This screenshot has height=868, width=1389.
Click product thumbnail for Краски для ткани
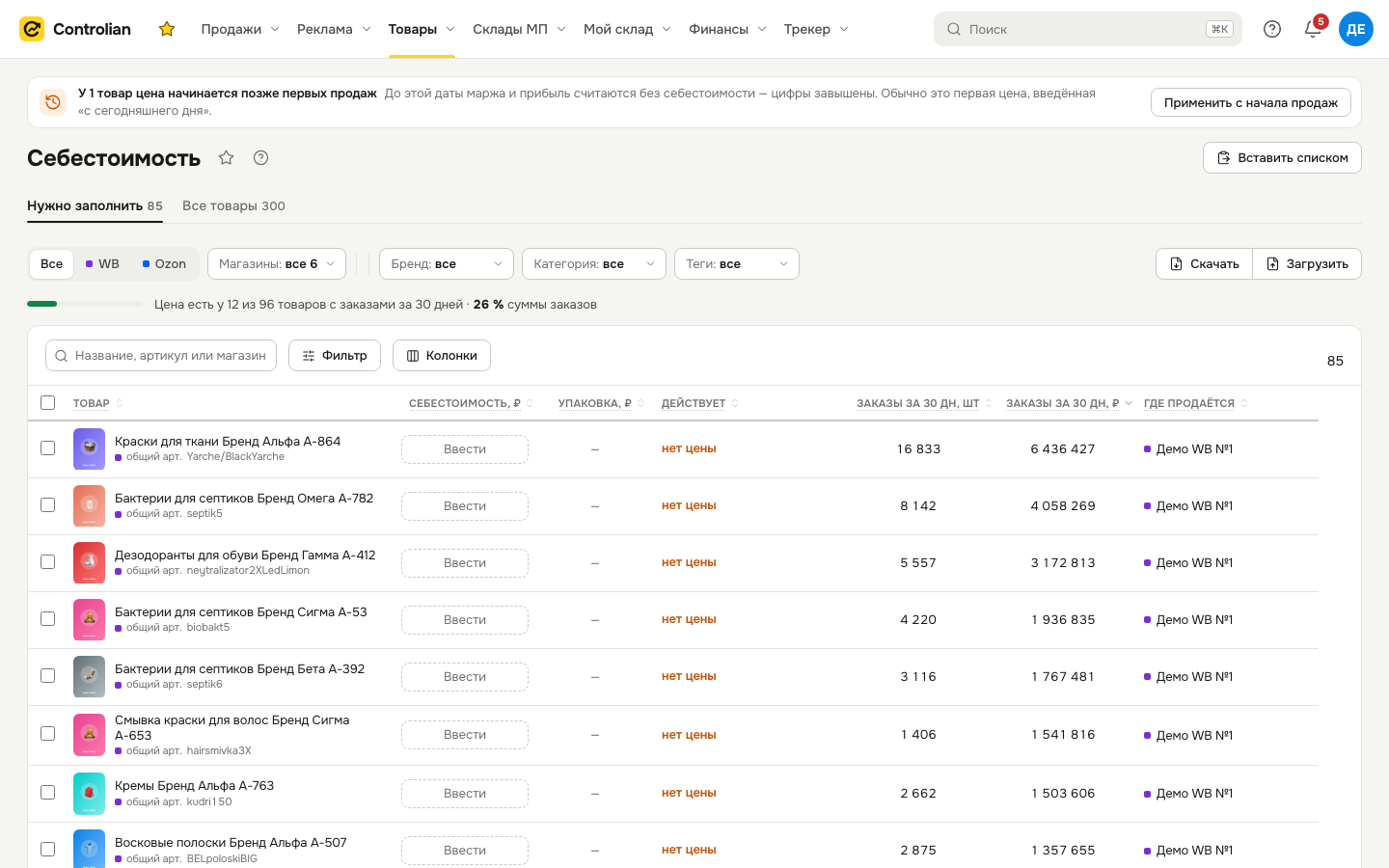(89, 448)
